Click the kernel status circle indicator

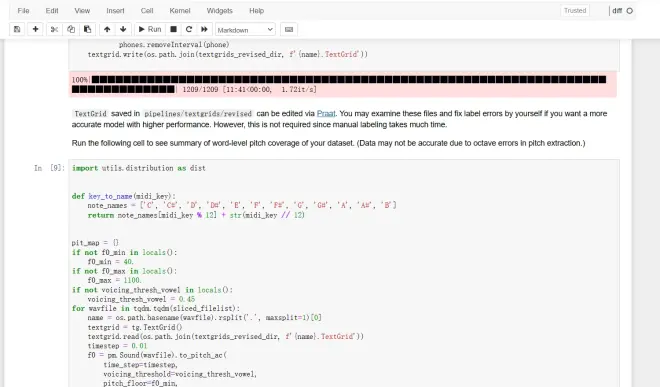[630, 11]
